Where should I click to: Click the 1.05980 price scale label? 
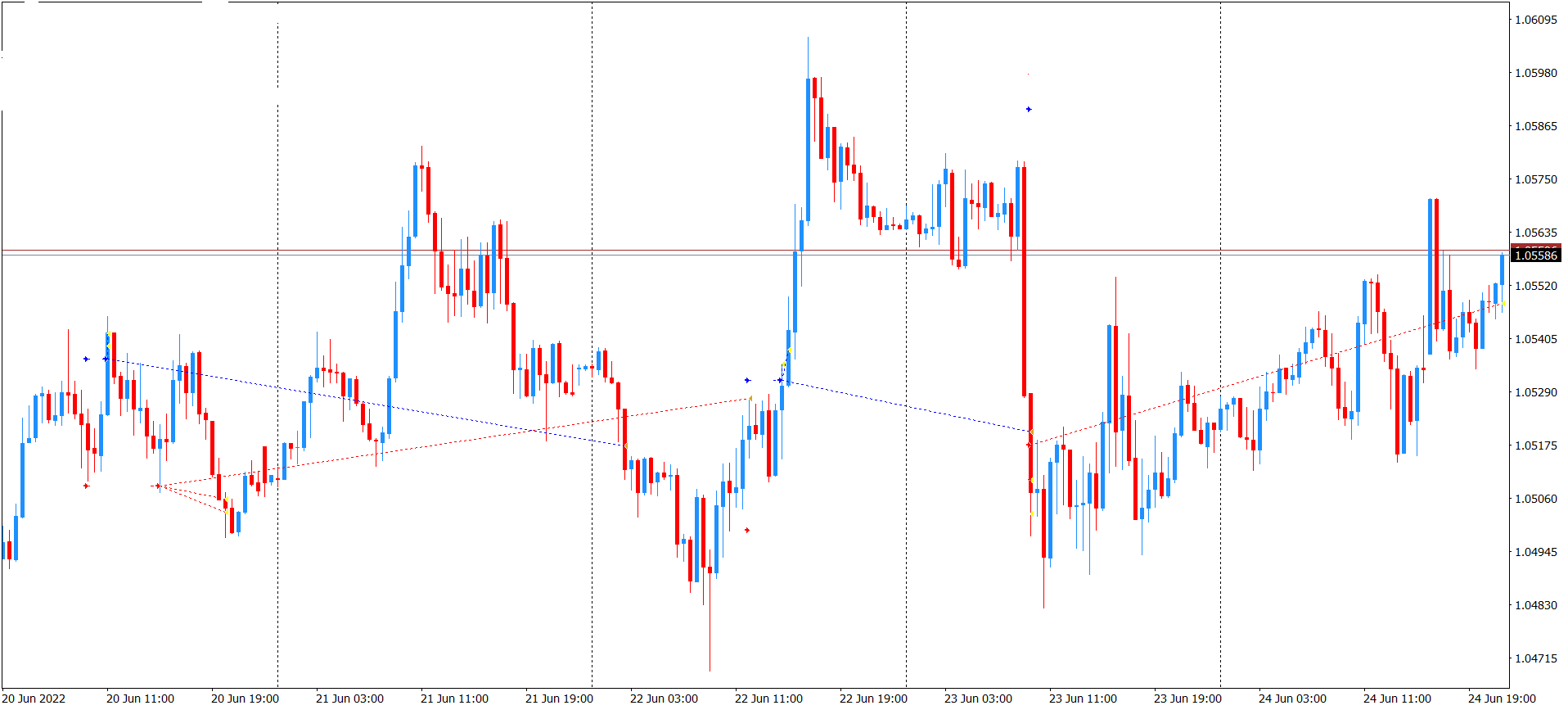[1536, 73]
